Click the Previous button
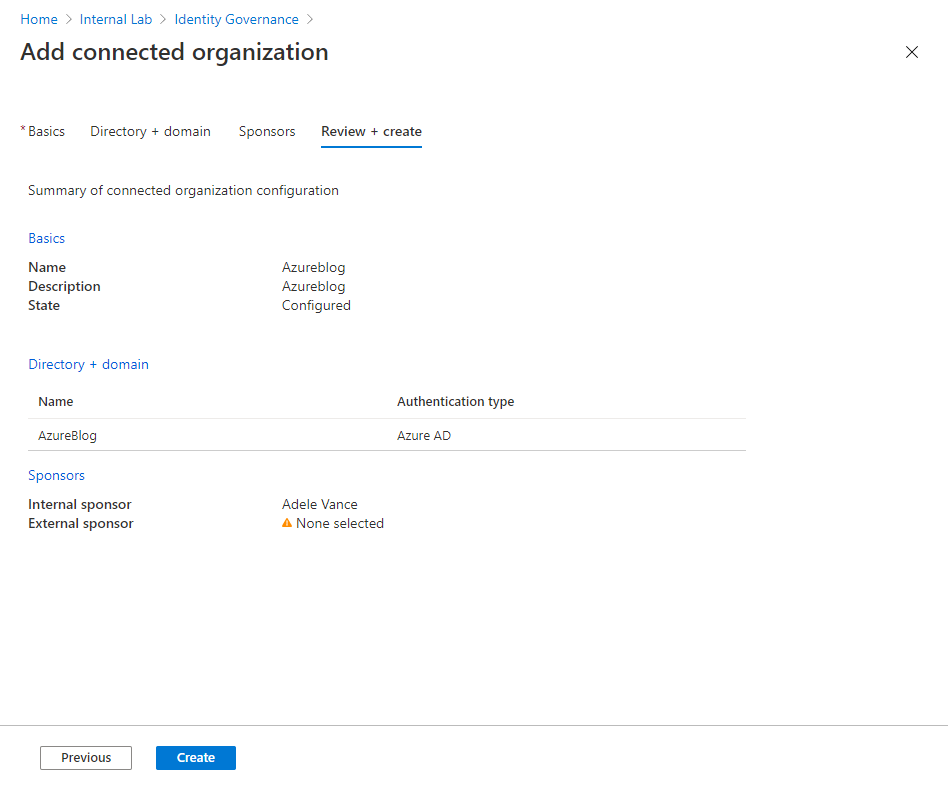948x790 pixels. pos(85,757)
